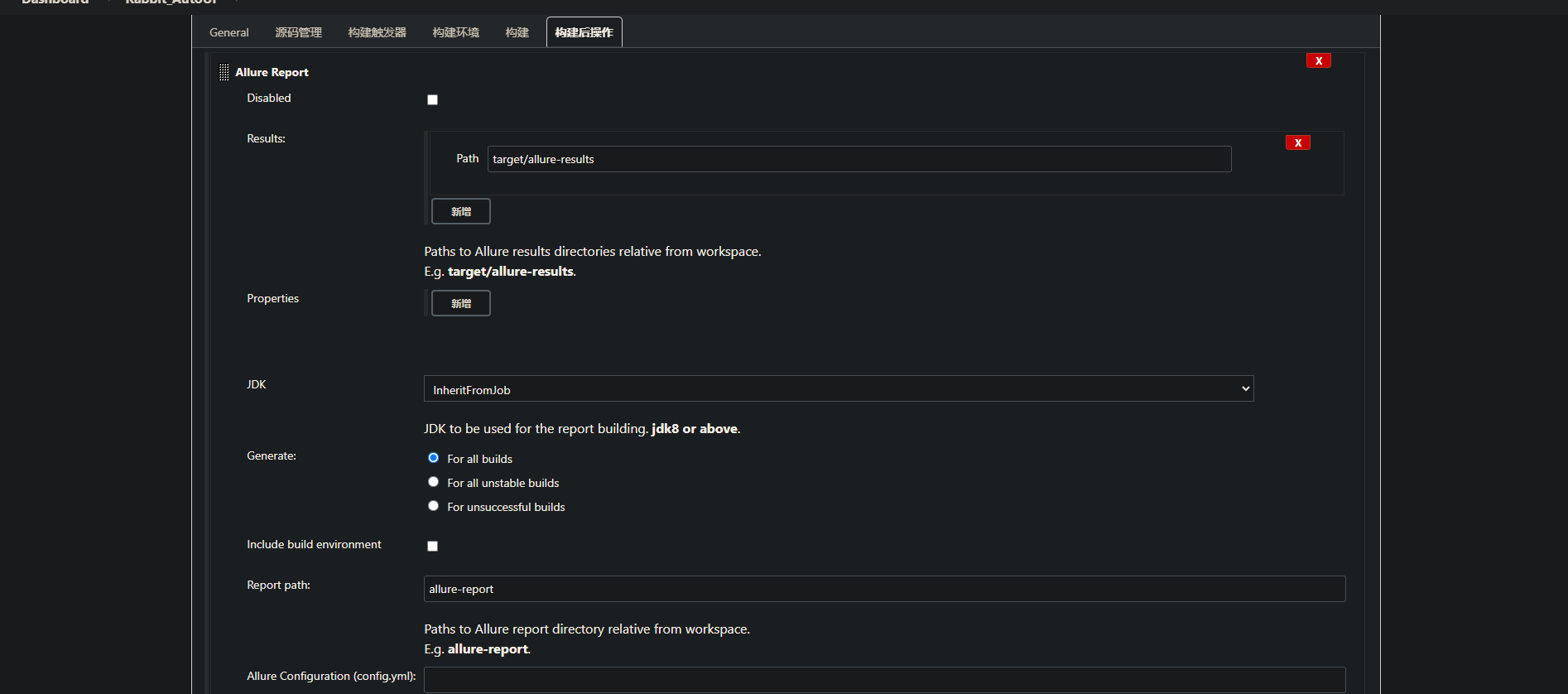Go to the 构建触发器 tab
The image size is (1568, 694).
(377, 32)
